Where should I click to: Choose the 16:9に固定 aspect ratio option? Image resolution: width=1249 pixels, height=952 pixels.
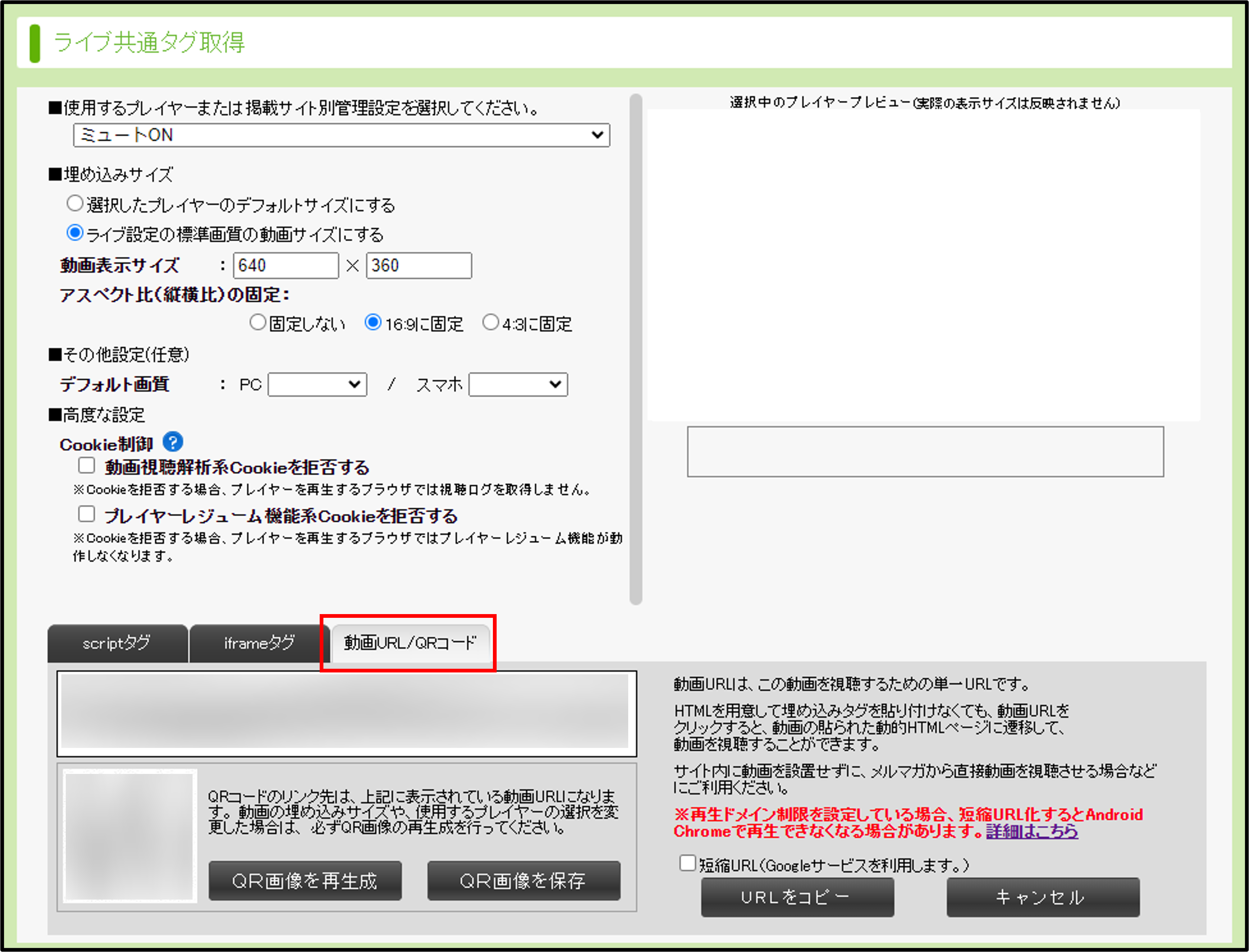point(373,322)
